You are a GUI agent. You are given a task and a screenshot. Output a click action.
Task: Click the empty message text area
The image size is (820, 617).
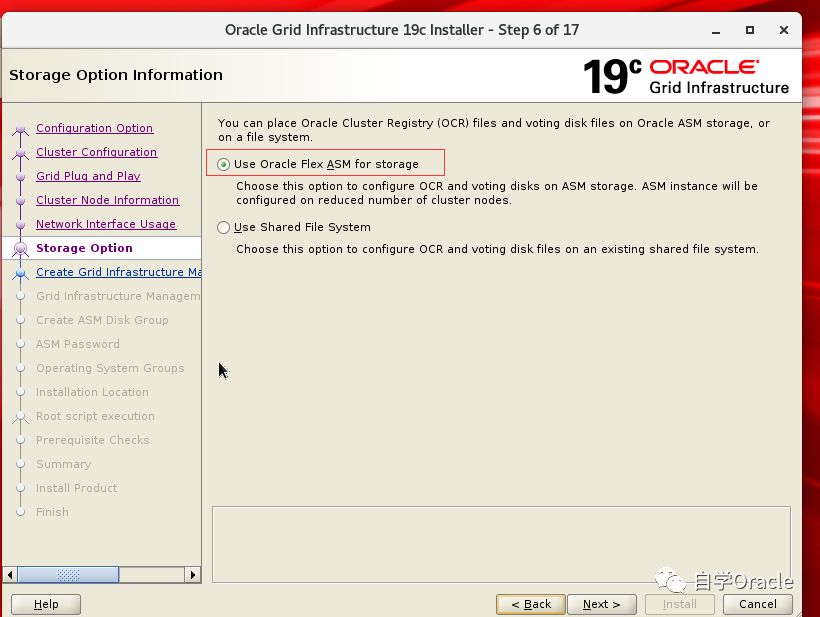click(501, 544)
